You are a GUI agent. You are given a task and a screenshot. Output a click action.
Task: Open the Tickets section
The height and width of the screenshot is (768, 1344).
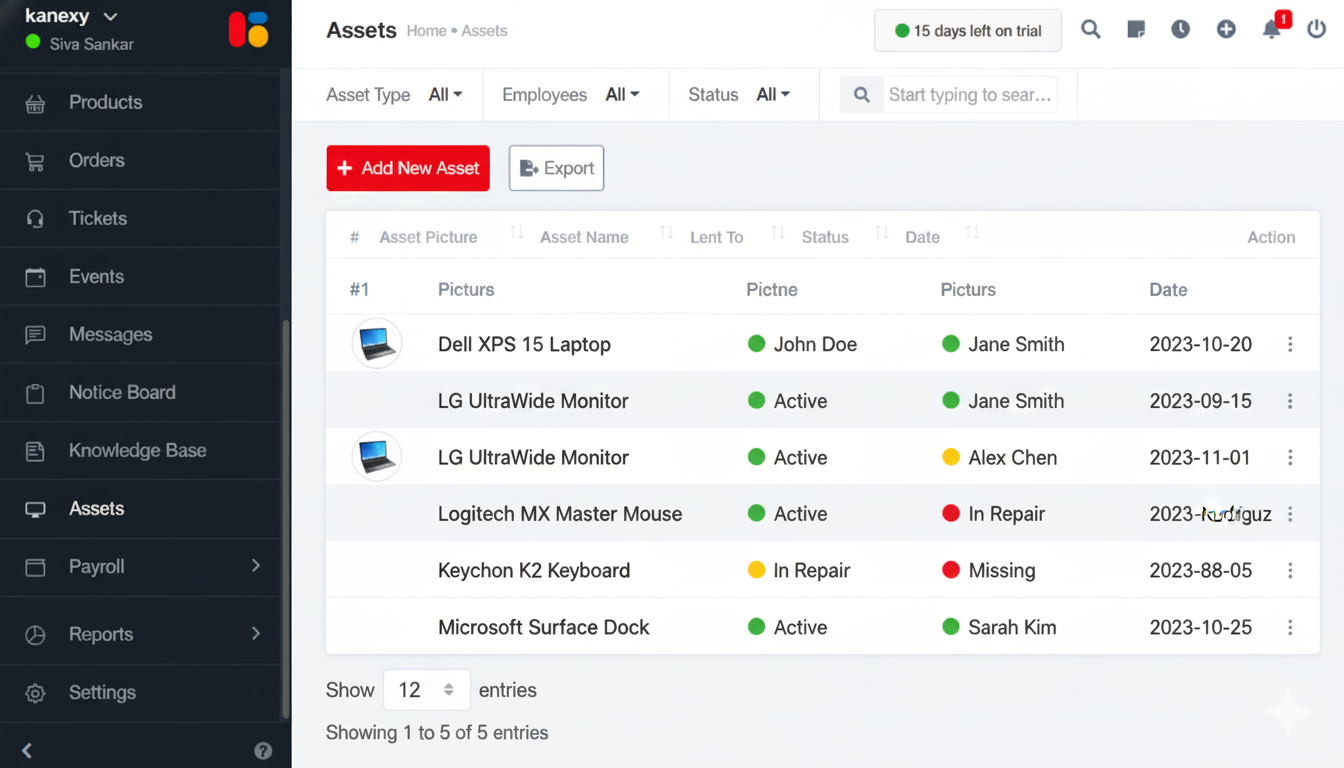pos(97,218)
